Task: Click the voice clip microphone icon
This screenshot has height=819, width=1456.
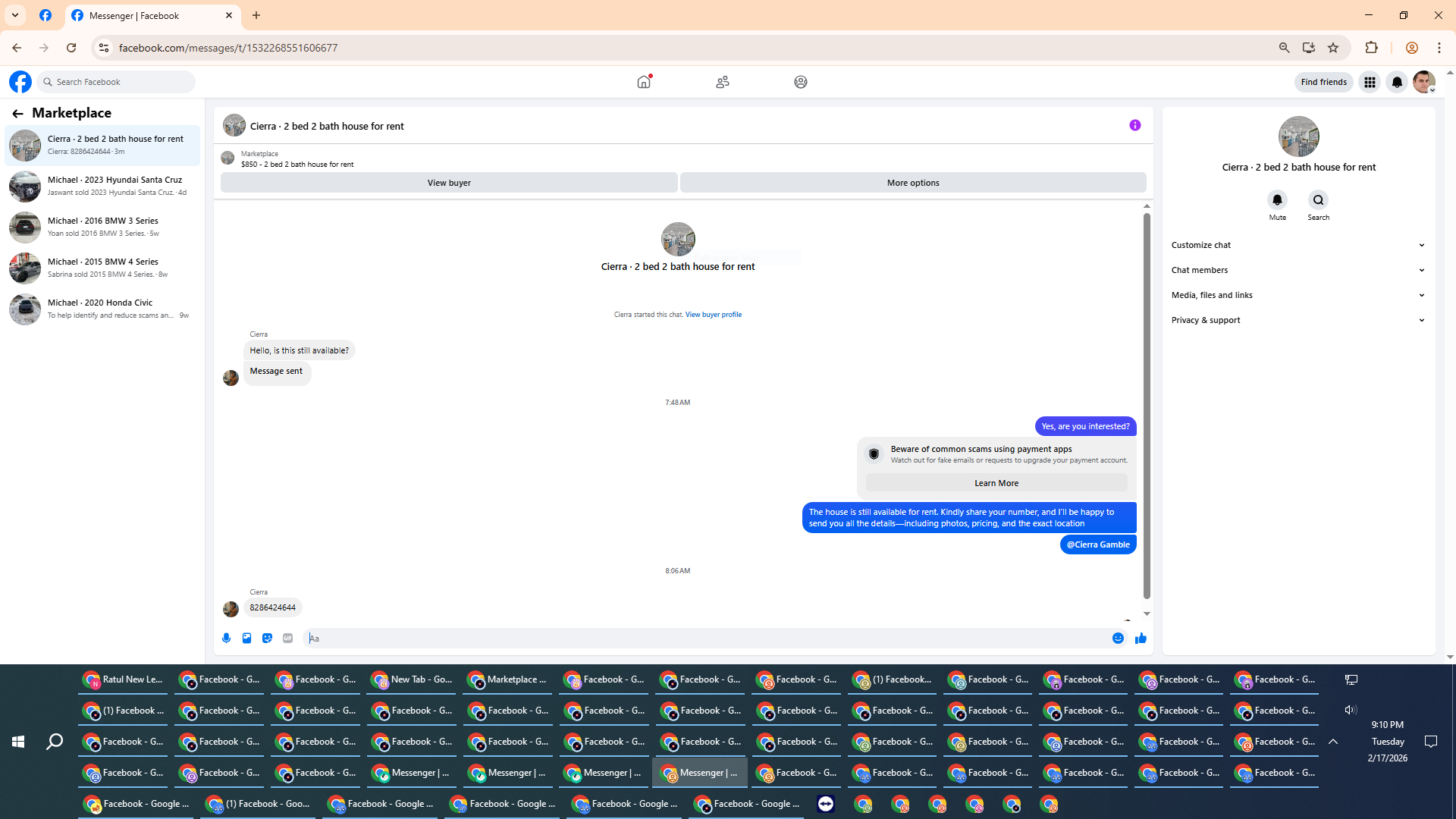Action: tap(226, 639)
